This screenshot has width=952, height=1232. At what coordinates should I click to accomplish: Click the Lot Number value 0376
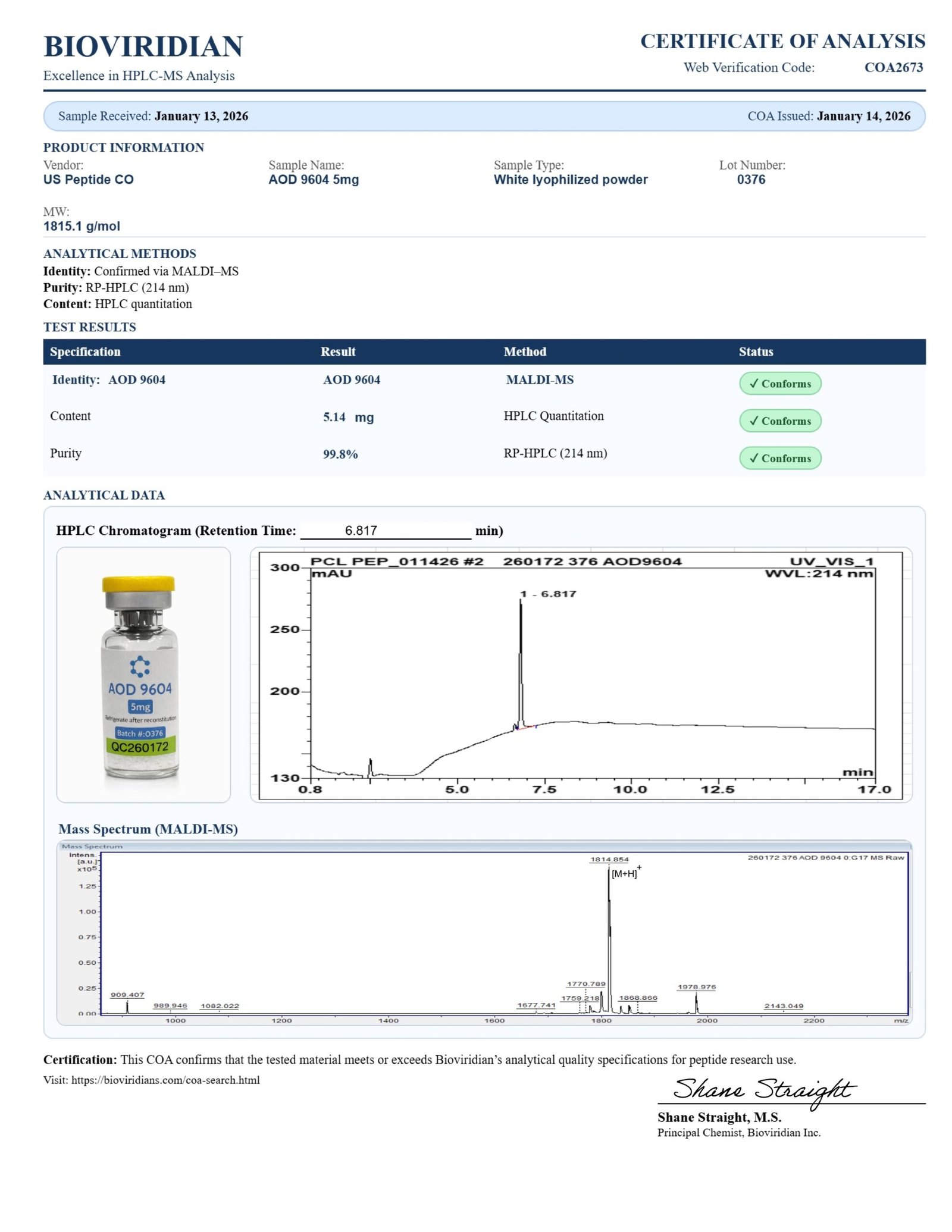coord(751,180)
